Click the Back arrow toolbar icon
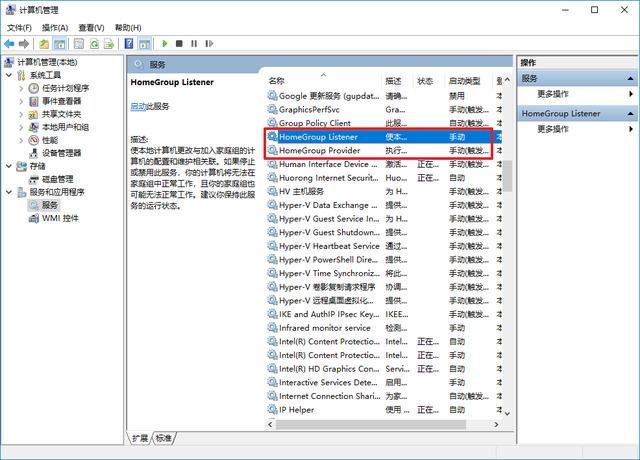This screenshot has width=640, height=460. pyautogui.click(x=9, y=44)
